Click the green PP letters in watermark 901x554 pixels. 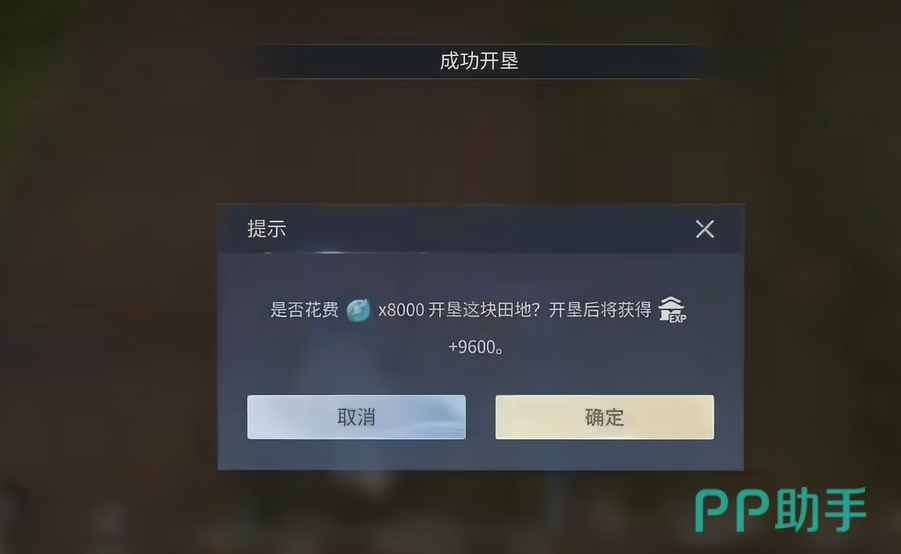[733, 511]
